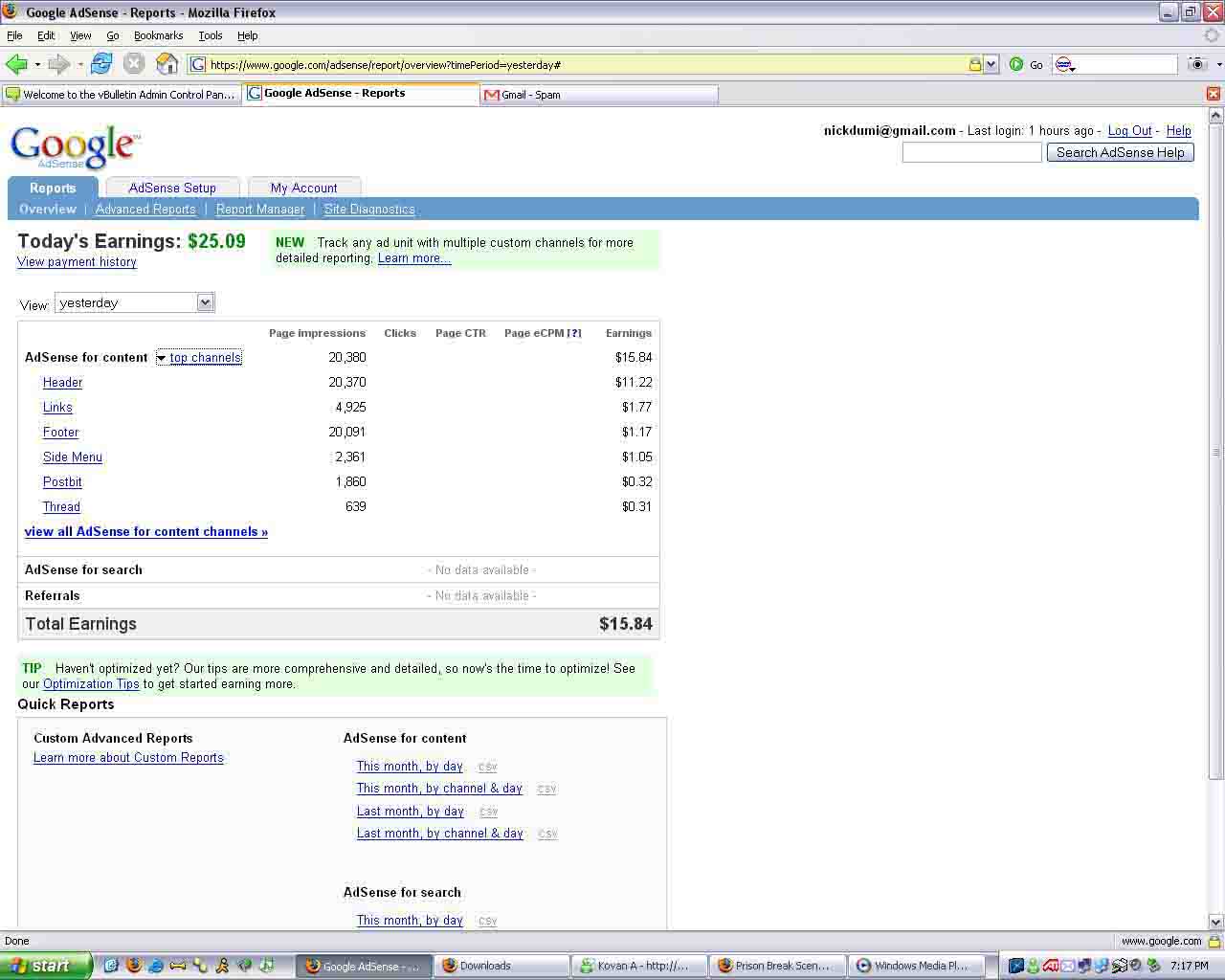This screenshot has width=1225, height=980.
Task: Switch to Prison Break taskbar window
Action: [x=777, y=966]
